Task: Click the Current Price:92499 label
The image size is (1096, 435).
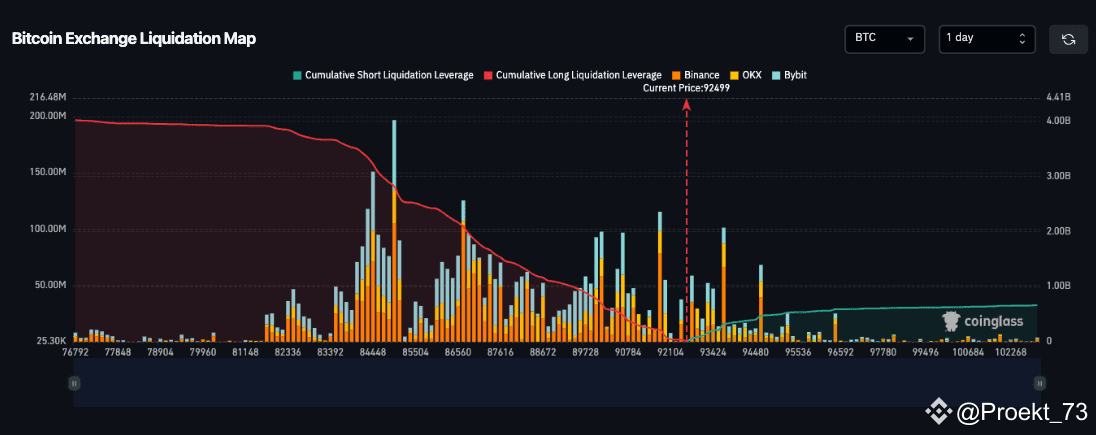Action: tap(686, 88)
